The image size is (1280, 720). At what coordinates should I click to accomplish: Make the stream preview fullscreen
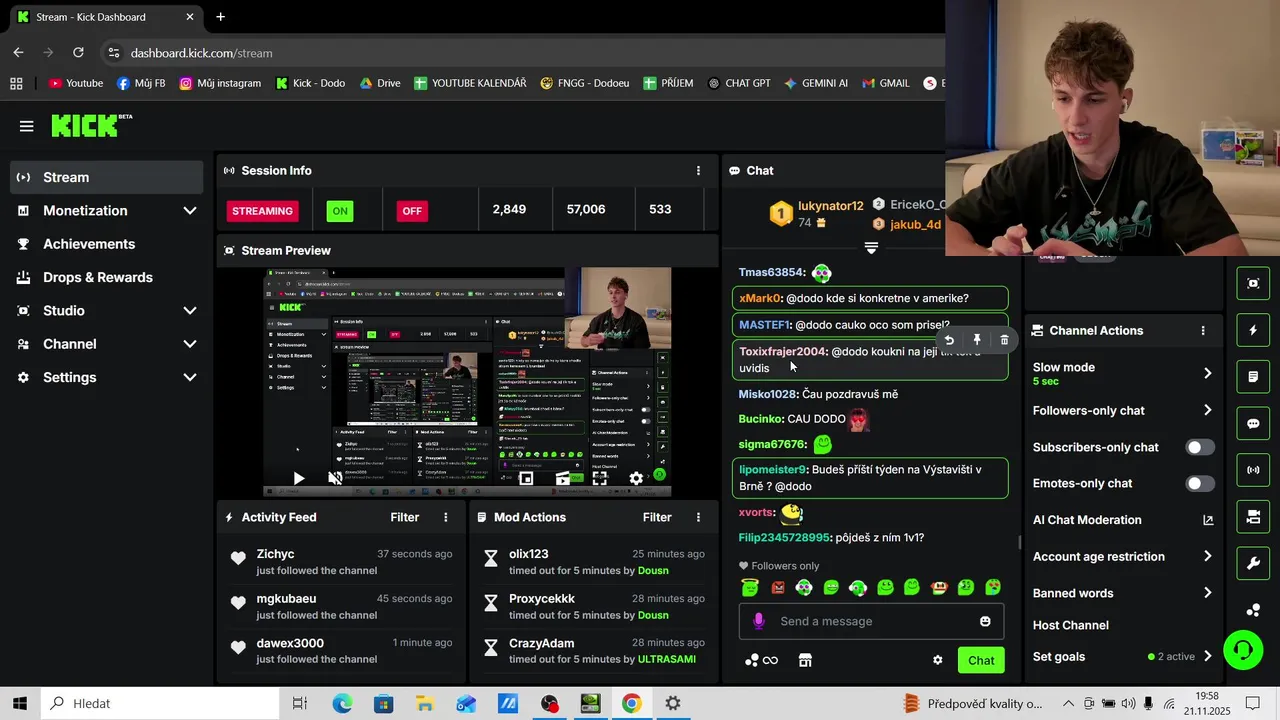[x=599, y=479]
